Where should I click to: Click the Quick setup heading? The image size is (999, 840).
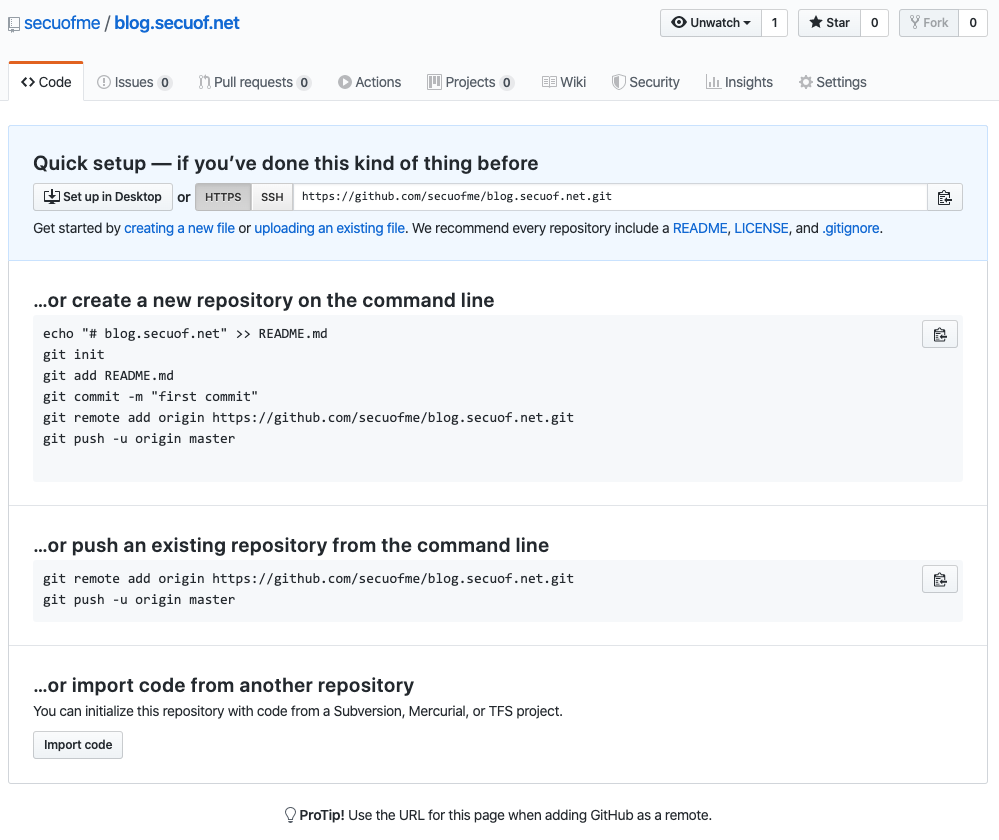coord(285,163)
